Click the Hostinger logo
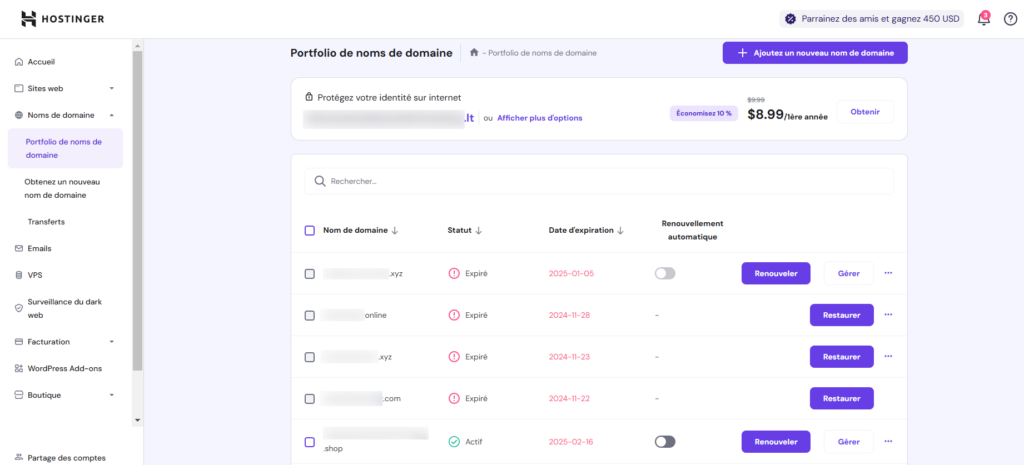This screenshot has height=465, width=1024. 62,18
